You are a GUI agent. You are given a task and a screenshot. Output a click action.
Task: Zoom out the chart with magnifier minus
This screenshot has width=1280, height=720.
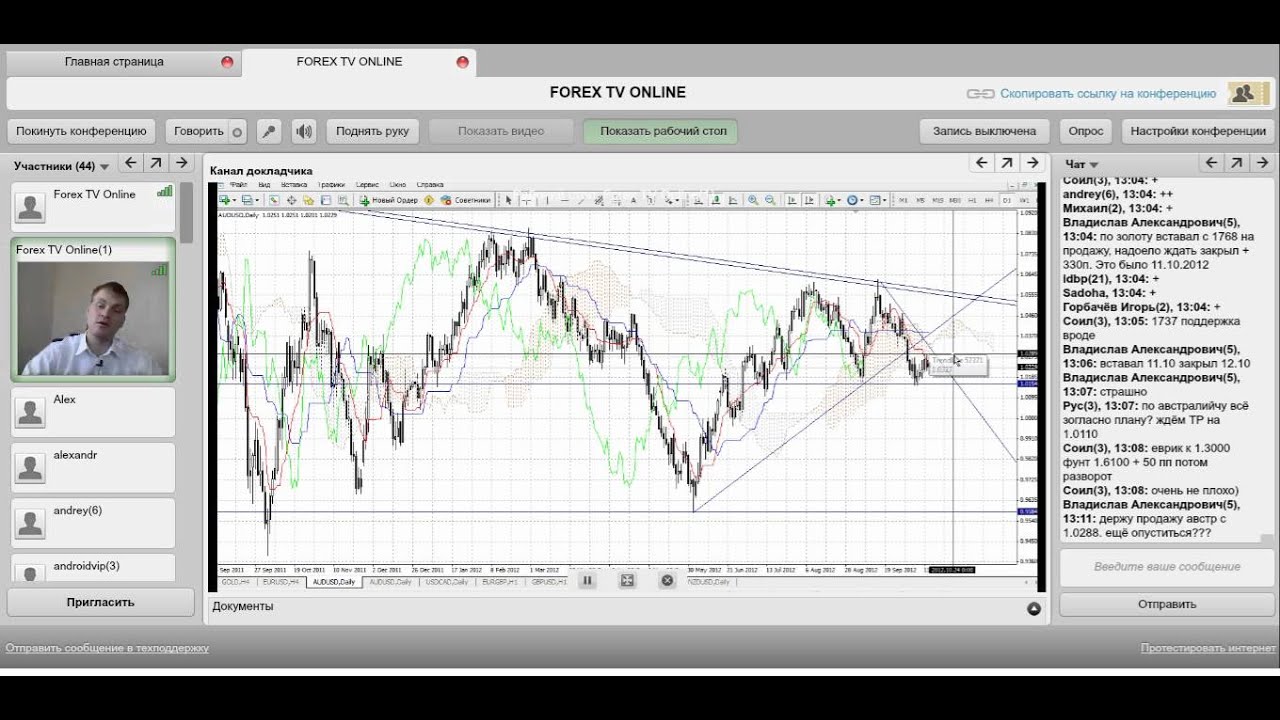tap(770, 200)
